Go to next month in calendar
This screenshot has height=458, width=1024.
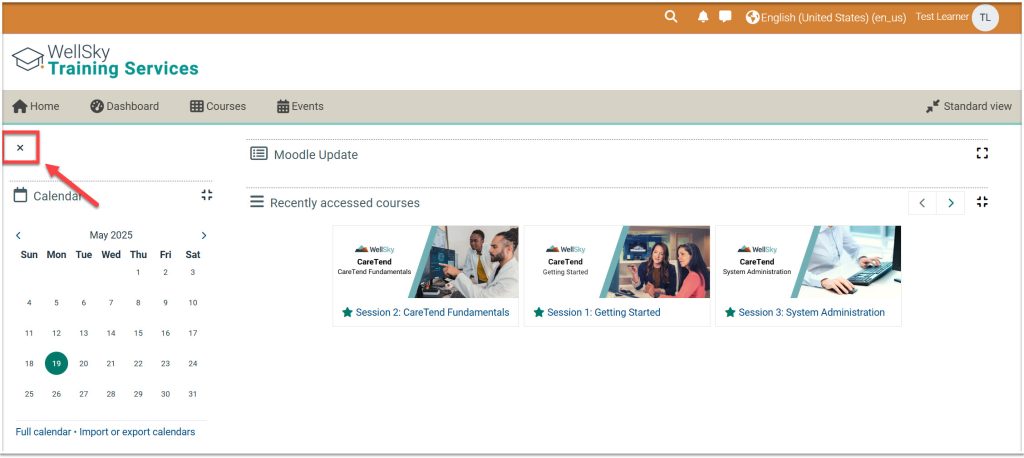point(204,235)
